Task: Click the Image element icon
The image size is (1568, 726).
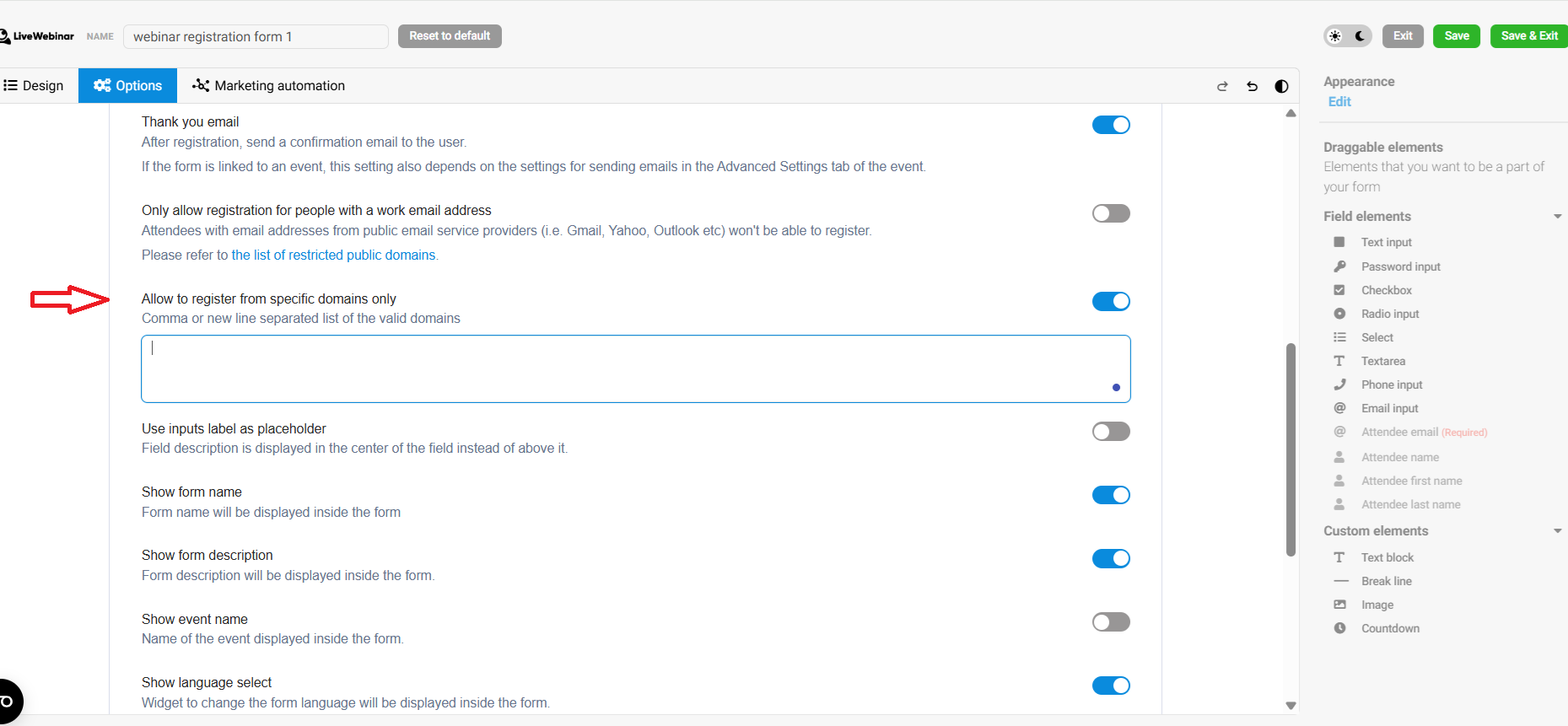Action: click(1339, 605)
